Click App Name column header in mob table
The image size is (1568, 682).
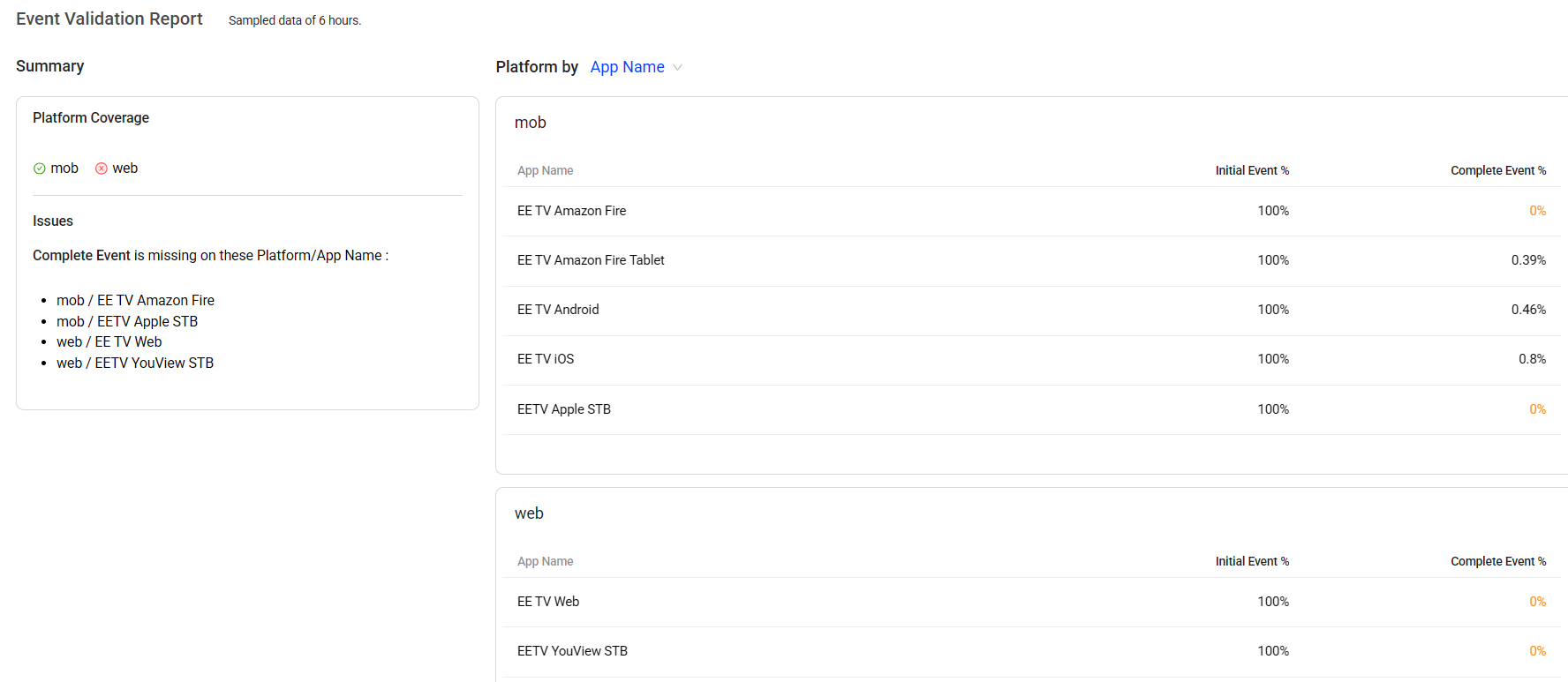pyautogui.click(x=546, y=170)
